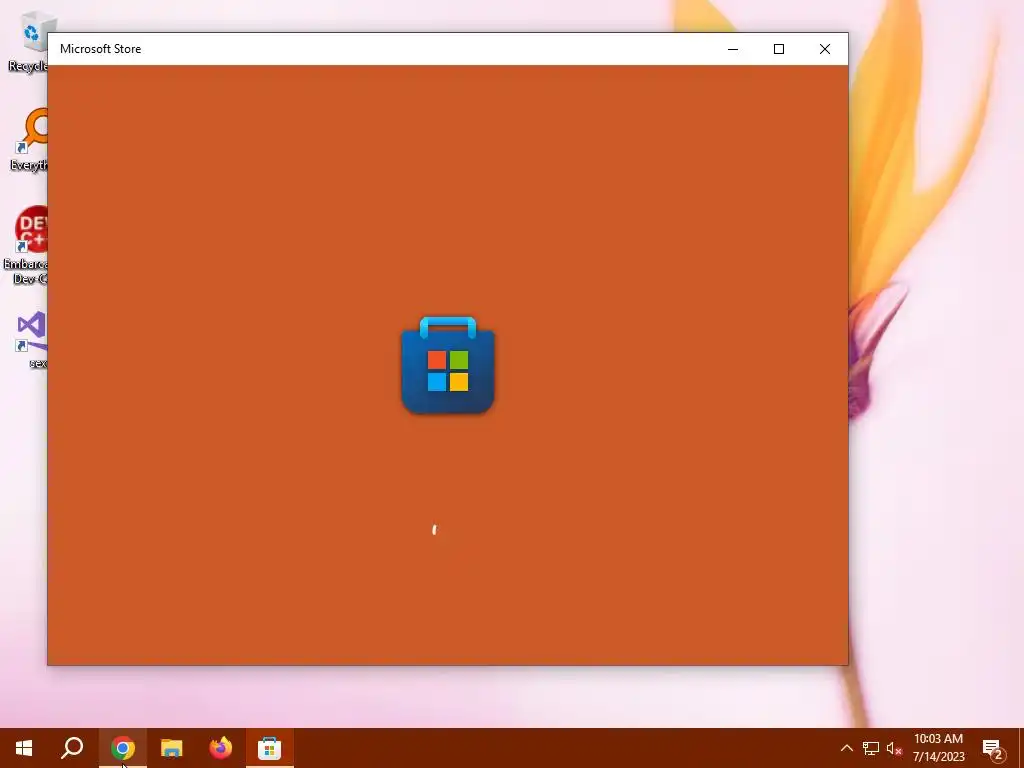Open the clock showing 10:03 AM

938,748
